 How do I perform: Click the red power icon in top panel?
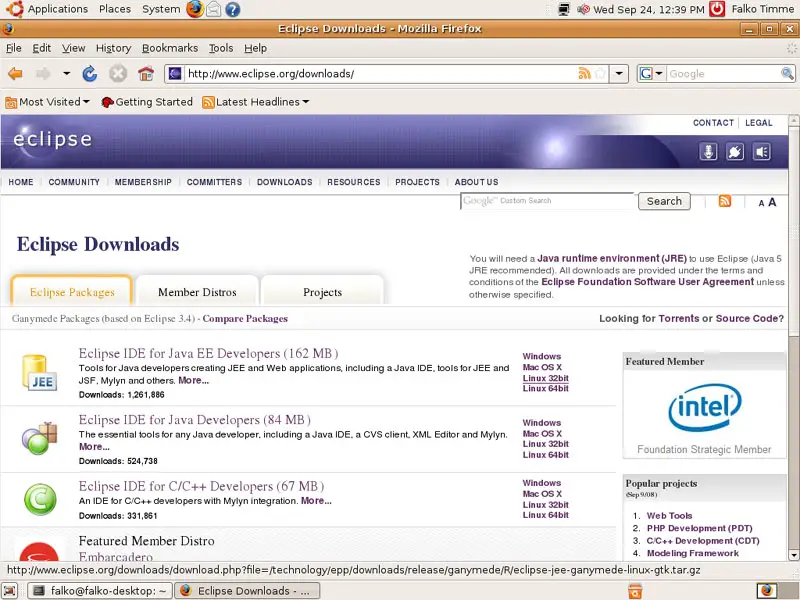click(717, 9)
